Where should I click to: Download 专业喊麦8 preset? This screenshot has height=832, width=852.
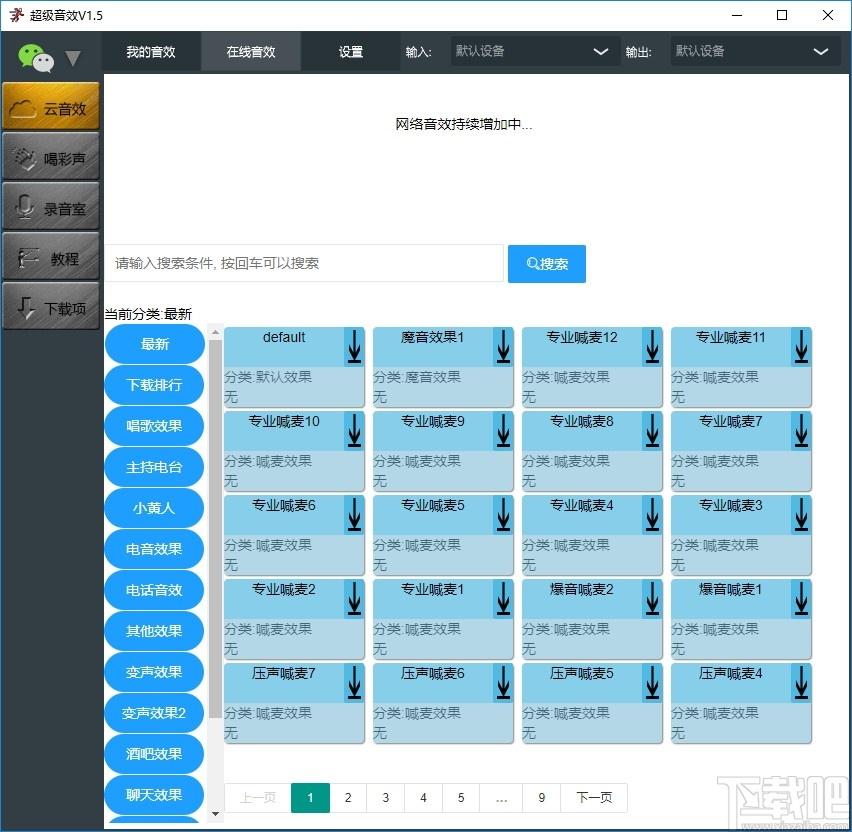pyautogui.click(x=652, y=431)
